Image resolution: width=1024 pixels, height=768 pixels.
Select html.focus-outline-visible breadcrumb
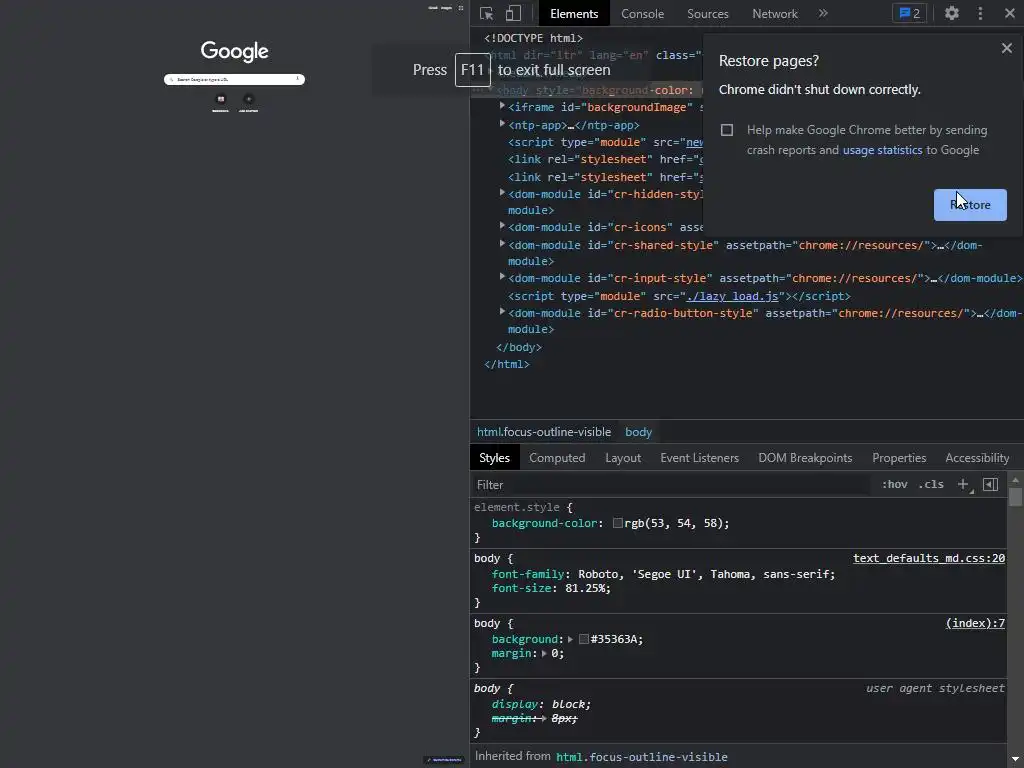click(544, 432)
